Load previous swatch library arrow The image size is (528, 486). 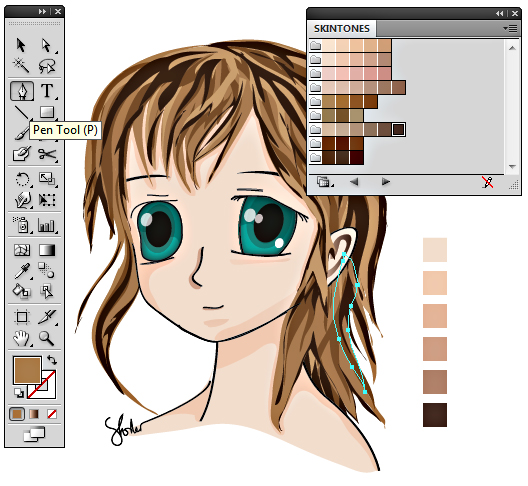354,182
